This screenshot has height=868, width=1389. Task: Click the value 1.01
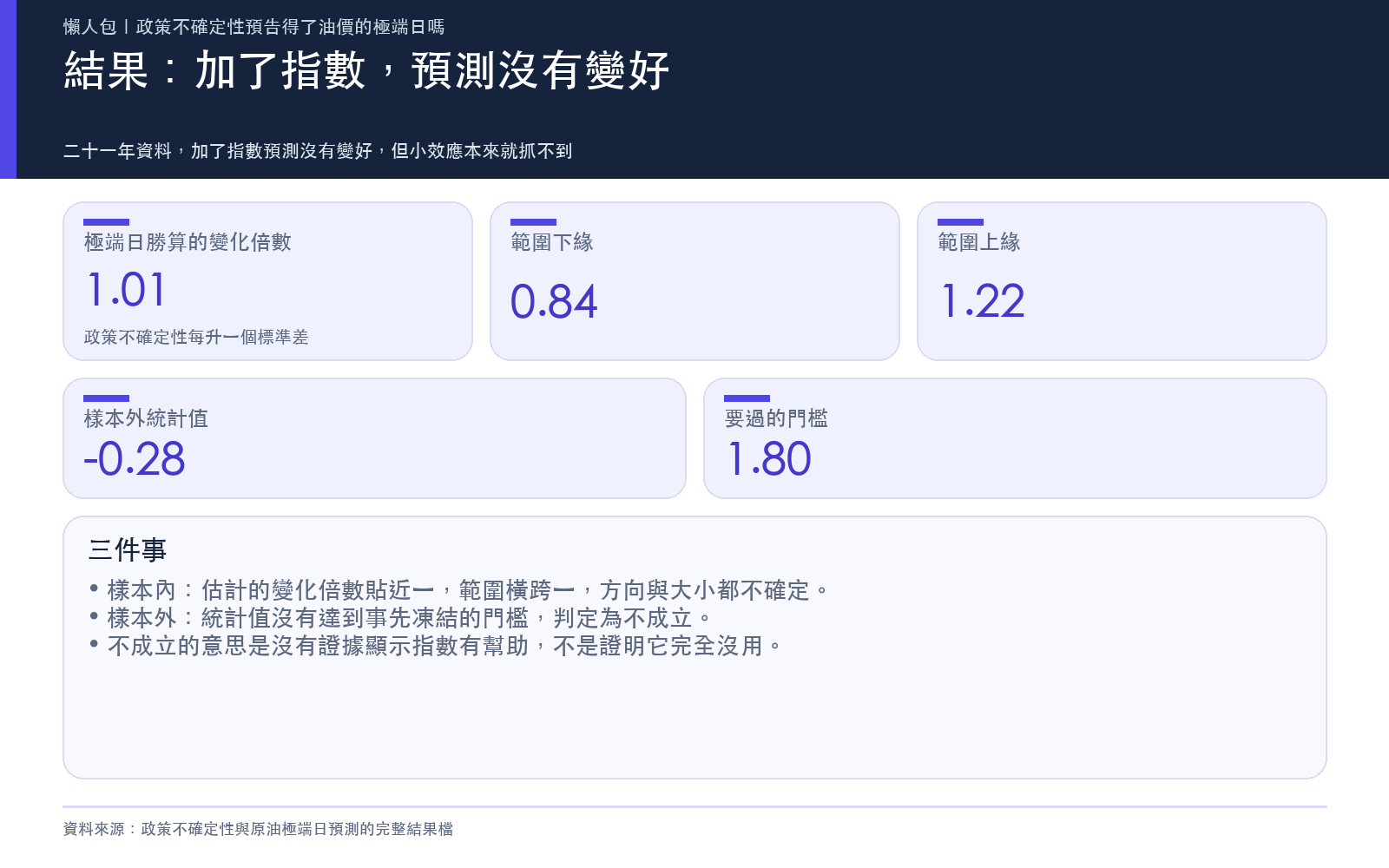click(126, 290)
